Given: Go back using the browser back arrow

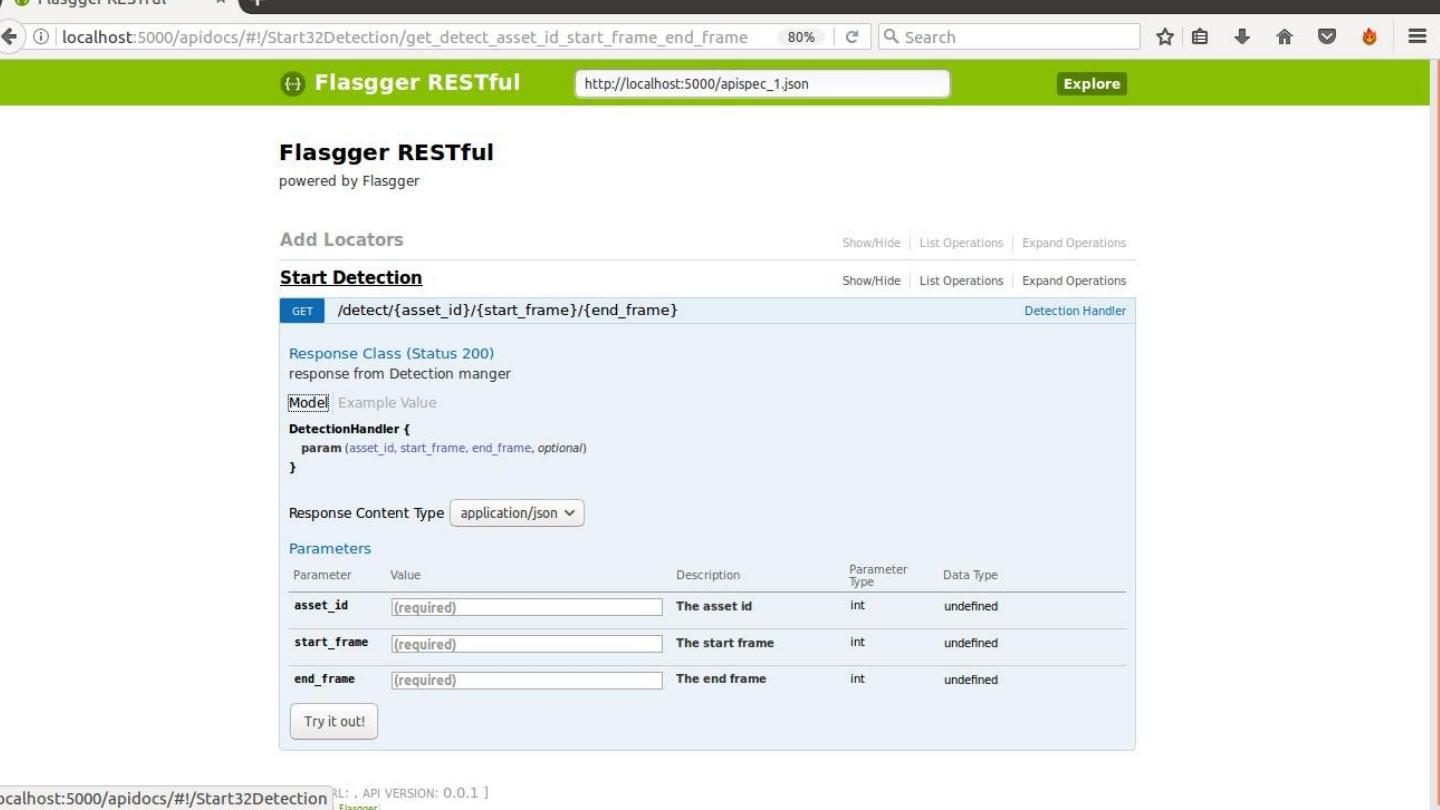Looking at the screenshot, I should (11, 38).
